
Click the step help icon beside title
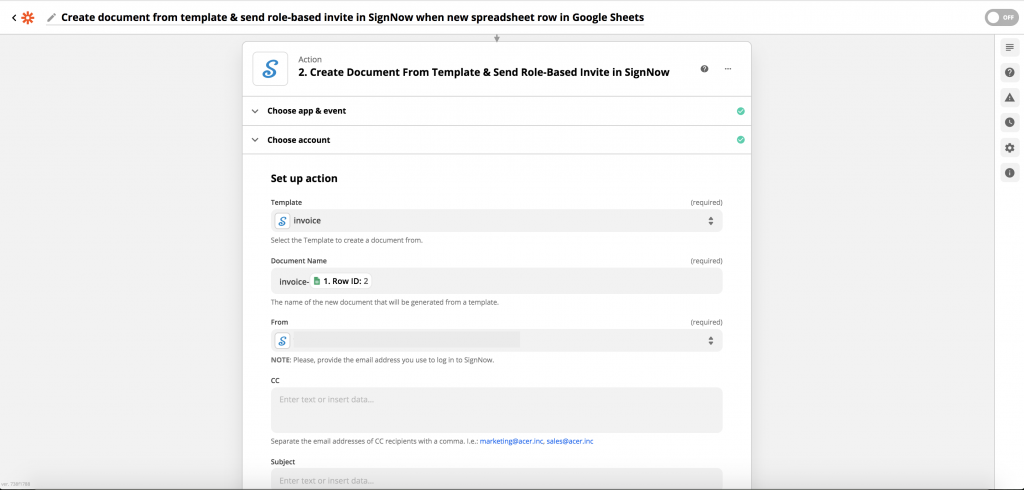point(705,69)
